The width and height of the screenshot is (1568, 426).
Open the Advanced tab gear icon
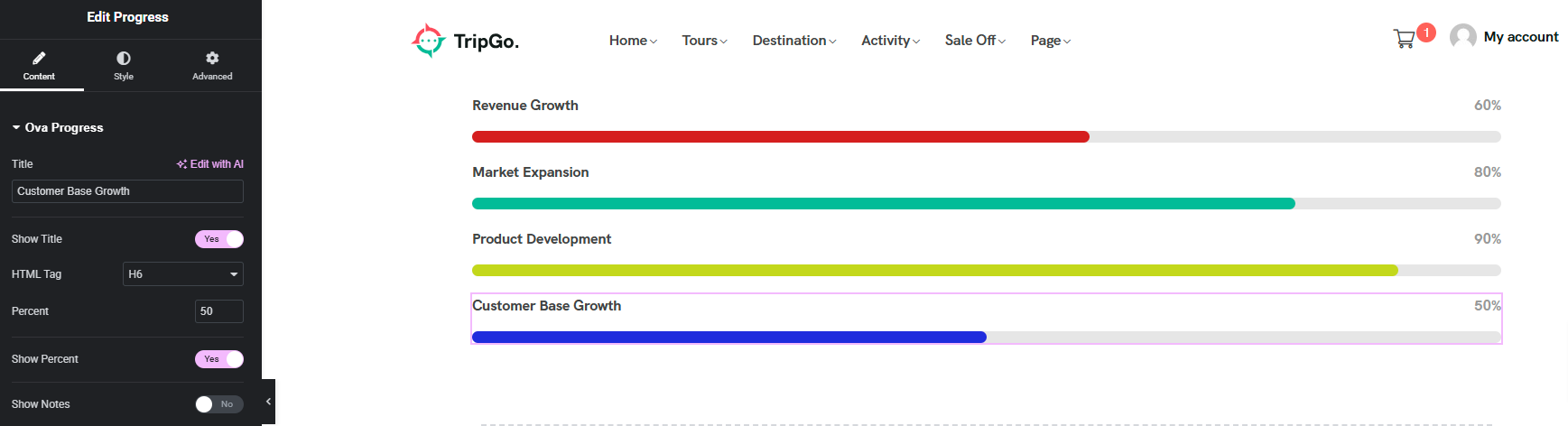[x=212, y=58]
